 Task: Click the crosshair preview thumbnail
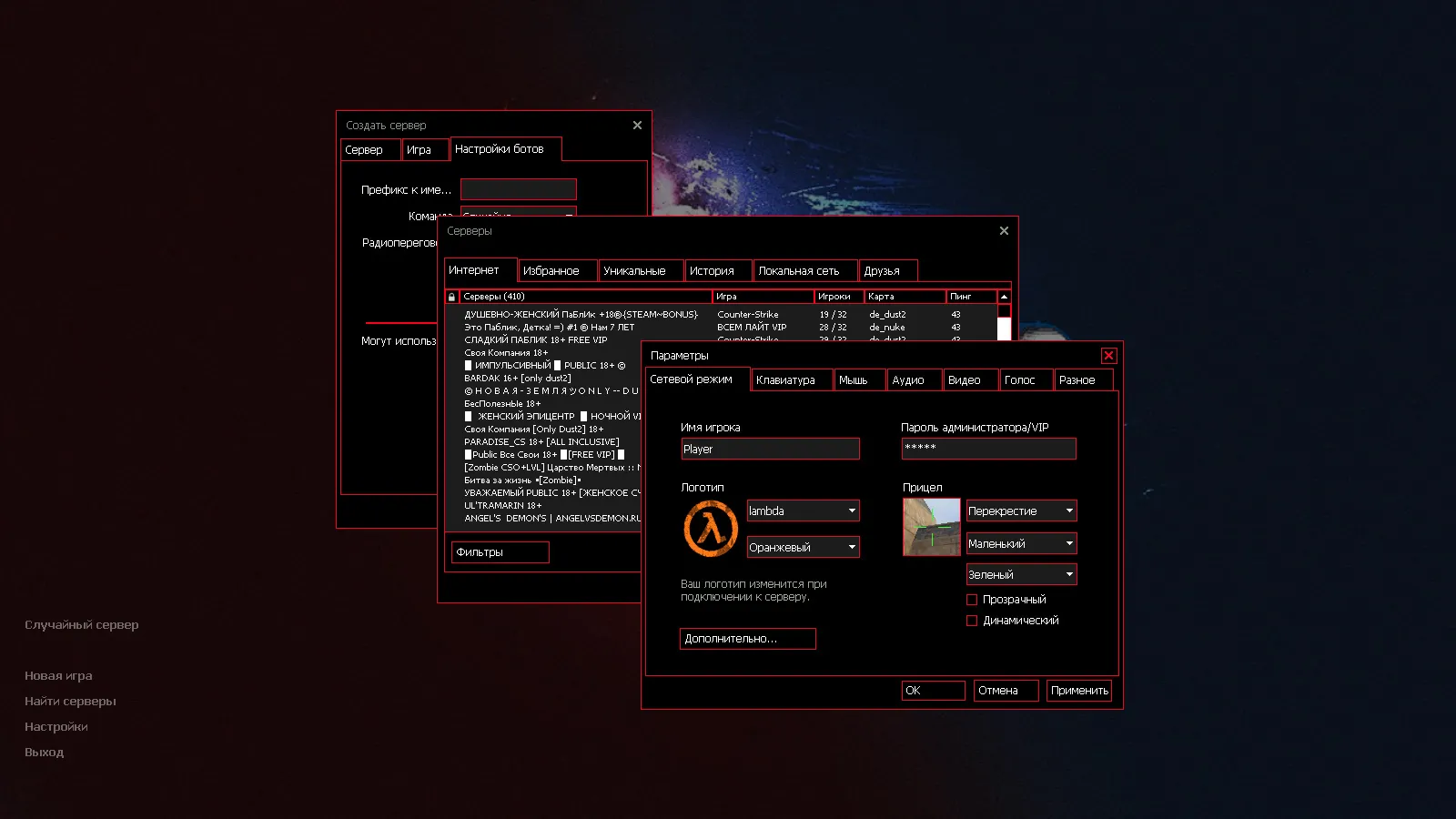click(x=931, y=527)
